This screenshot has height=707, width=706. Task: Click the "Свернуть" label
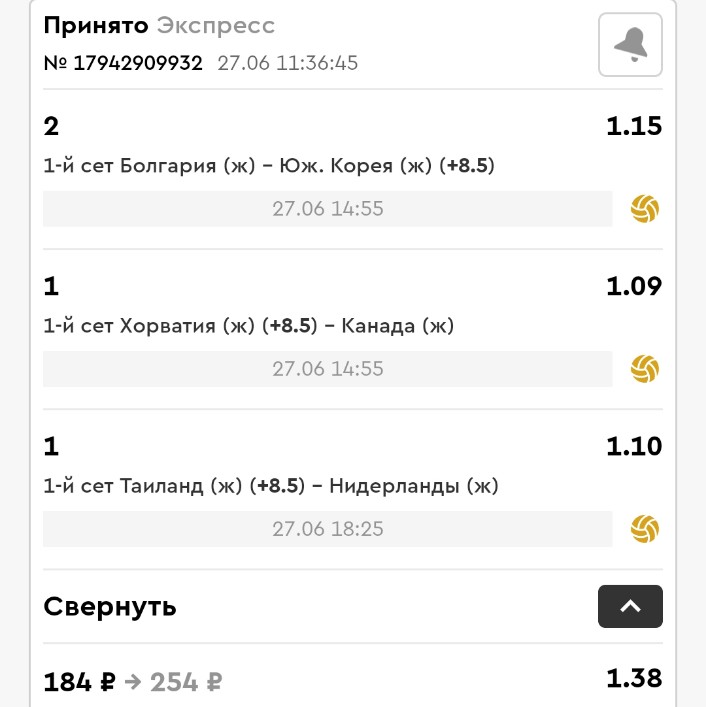(110, 606)
